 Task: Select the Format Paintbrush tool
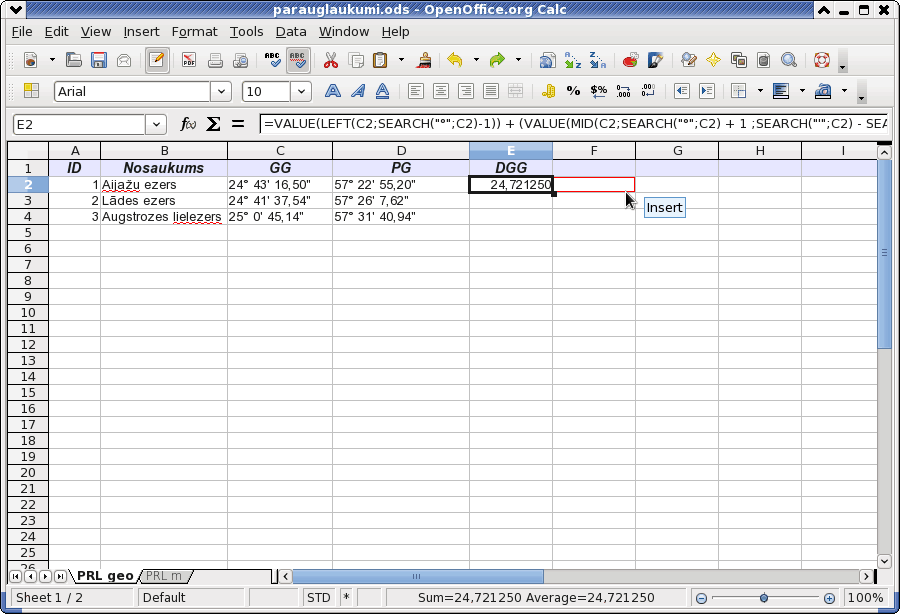[424, 60]
